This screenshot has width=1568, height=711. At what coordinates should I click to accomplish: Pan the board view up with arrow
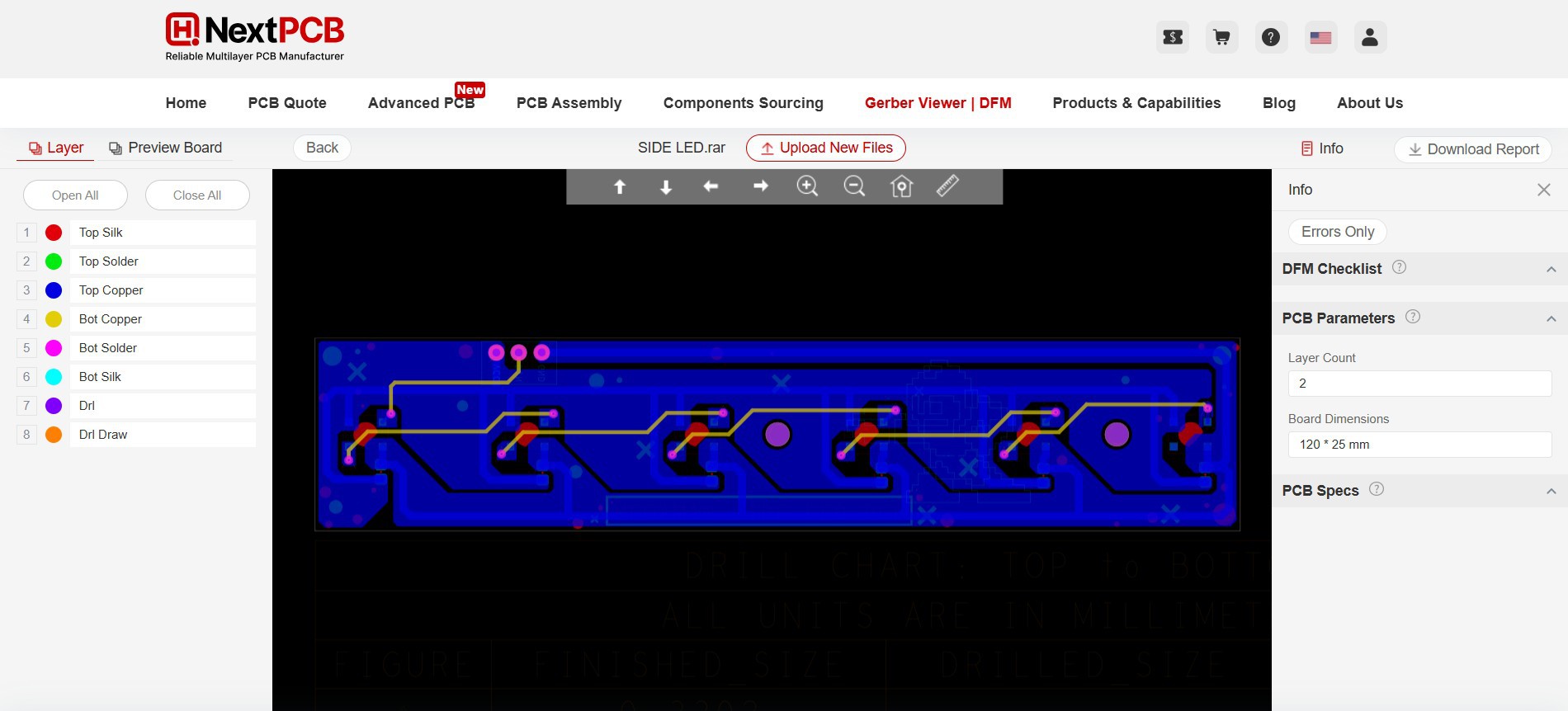click(x=620, y=186)
